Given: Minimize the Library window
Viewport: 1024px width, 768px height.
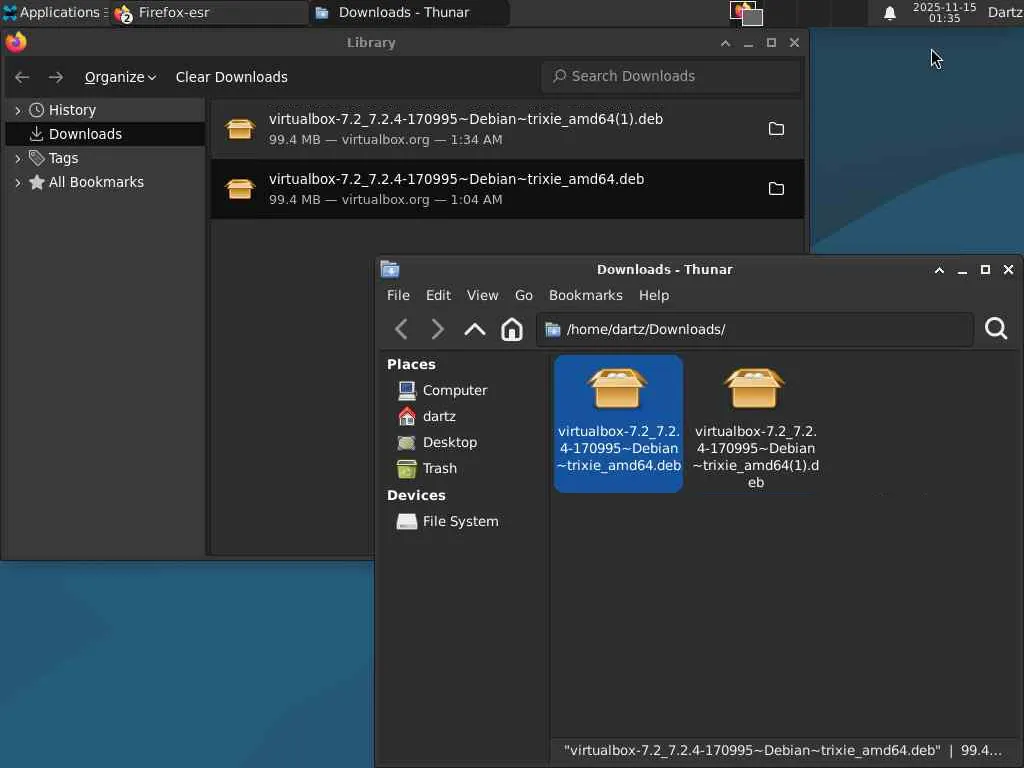Looking at the screenshot, I should tap(748, 43).
